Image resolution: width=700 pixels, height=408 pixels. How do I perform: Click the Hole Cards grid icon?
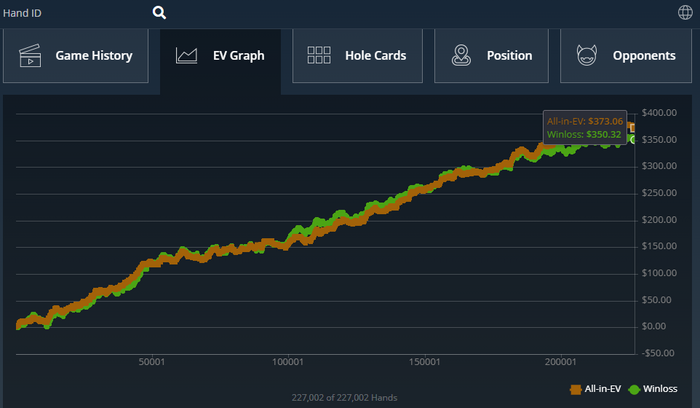[319, 55]
